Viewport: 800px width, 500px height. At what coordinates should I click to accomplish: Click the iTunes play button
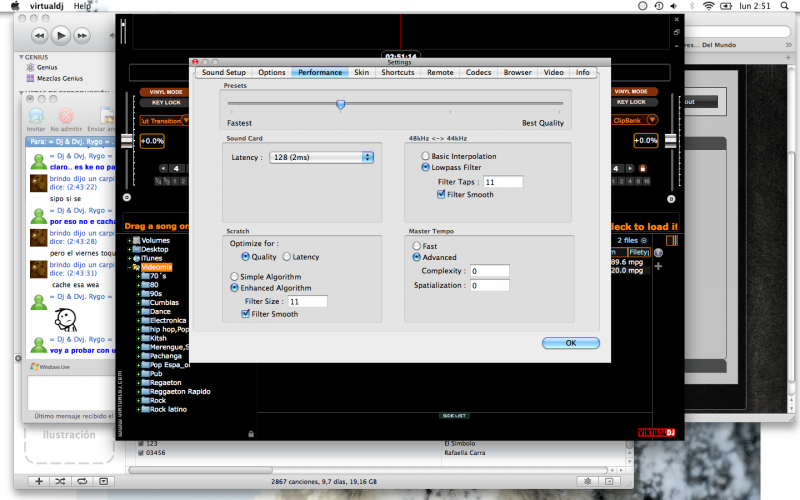(60, 35)
